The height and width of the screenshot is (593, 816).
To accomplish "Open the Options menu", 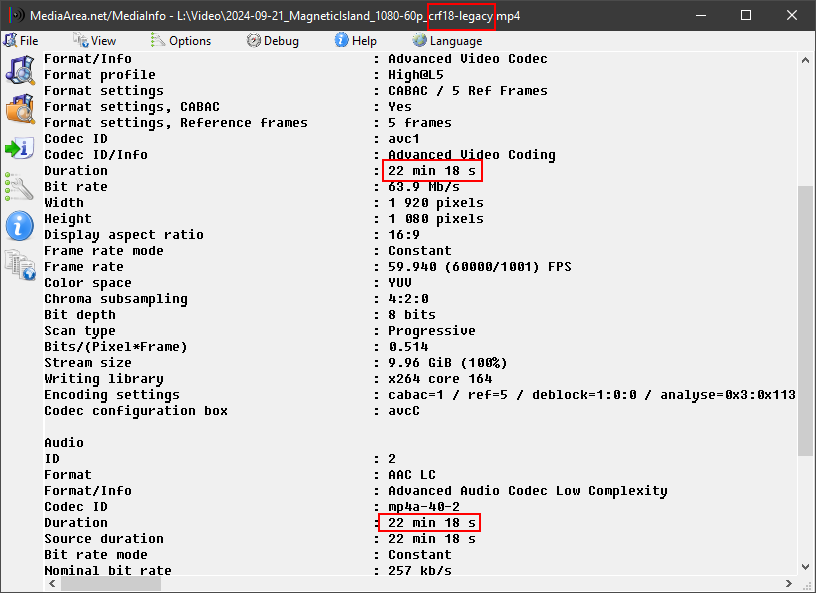I will 181,41.
